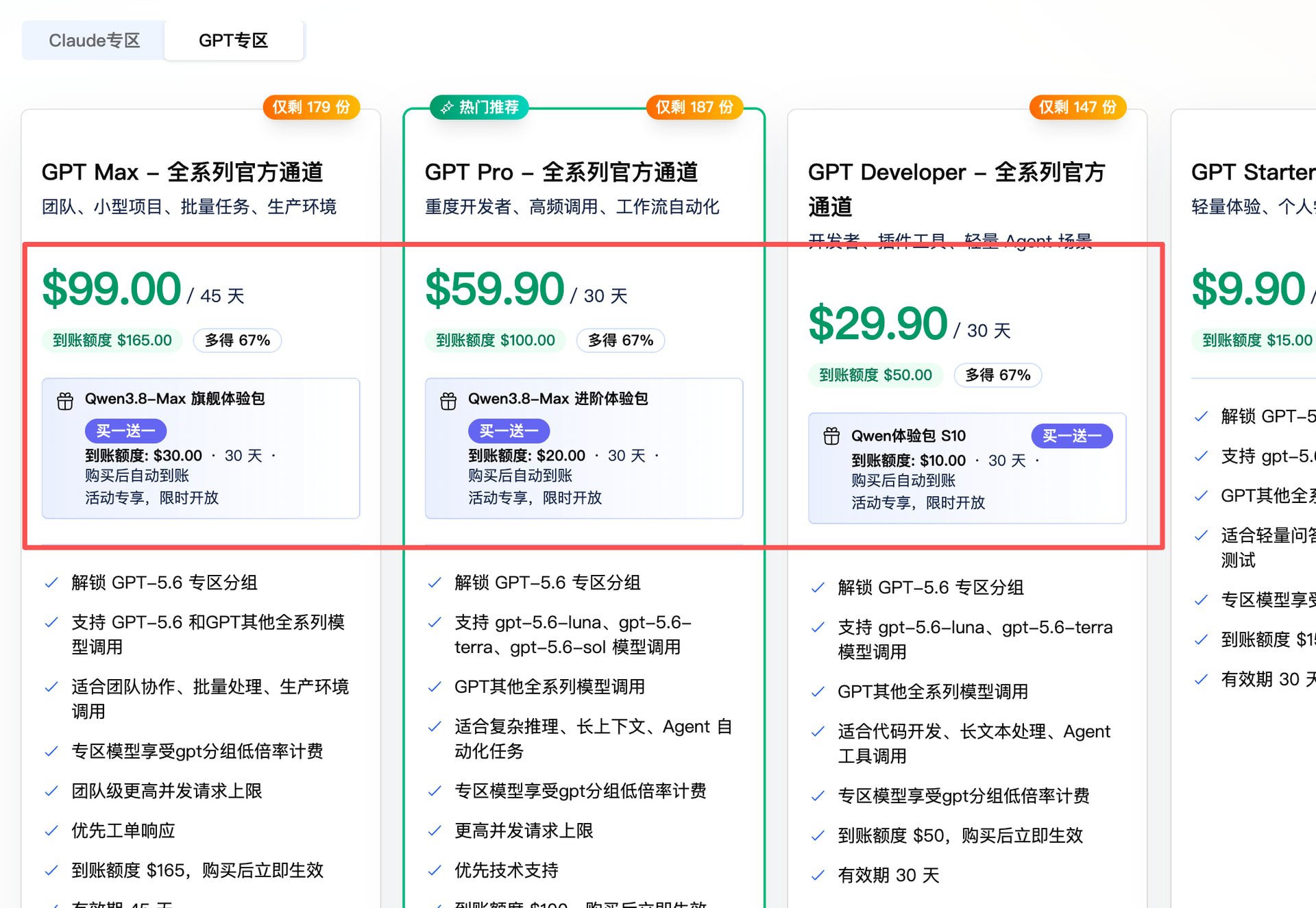Click the 仅剩 147 份 badge on GPT Developer
The image size is (1316, 908).
click(1077, 107)
